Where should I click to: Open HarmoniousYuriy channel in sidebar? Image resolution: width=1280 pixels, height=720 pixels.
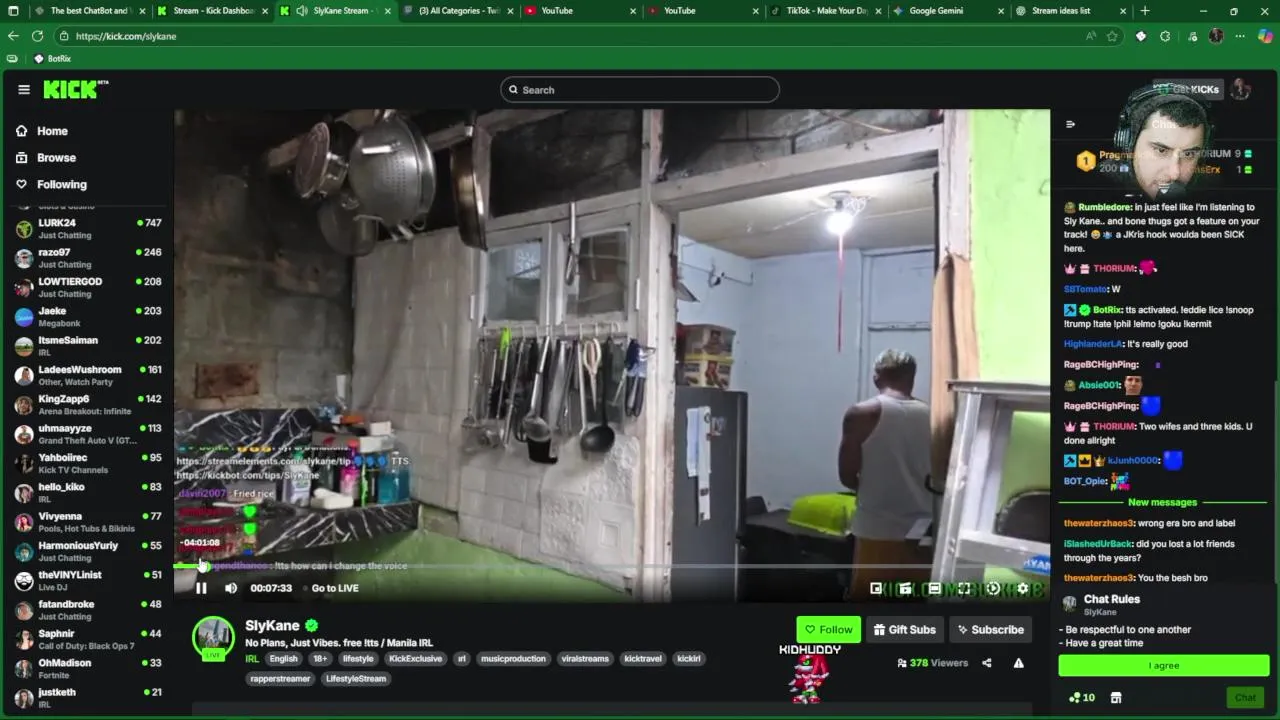click(x=87, y=552)
